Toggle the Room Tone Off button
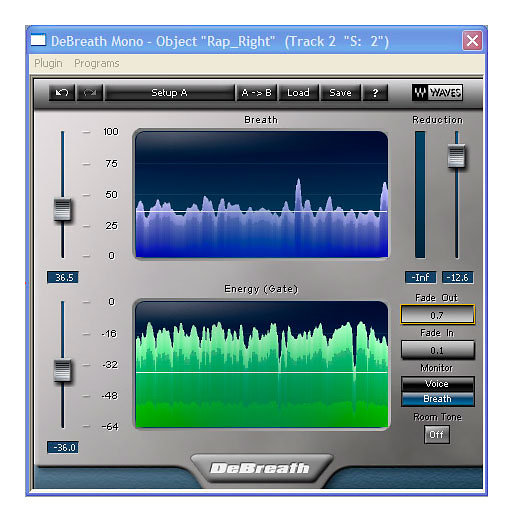The height and width of the screenshot is (522, 513). (x=437, y=435)
